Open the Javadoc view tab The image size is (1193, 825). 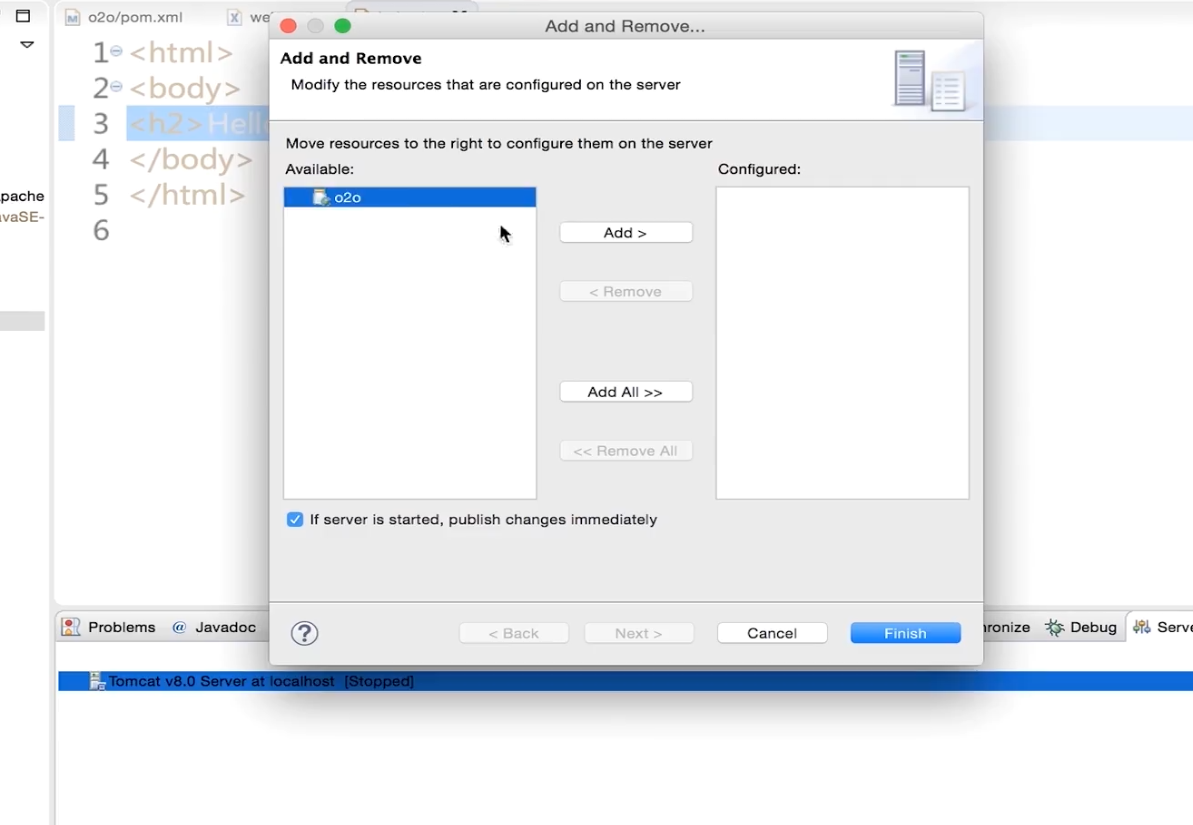click(x=214, y=627)
